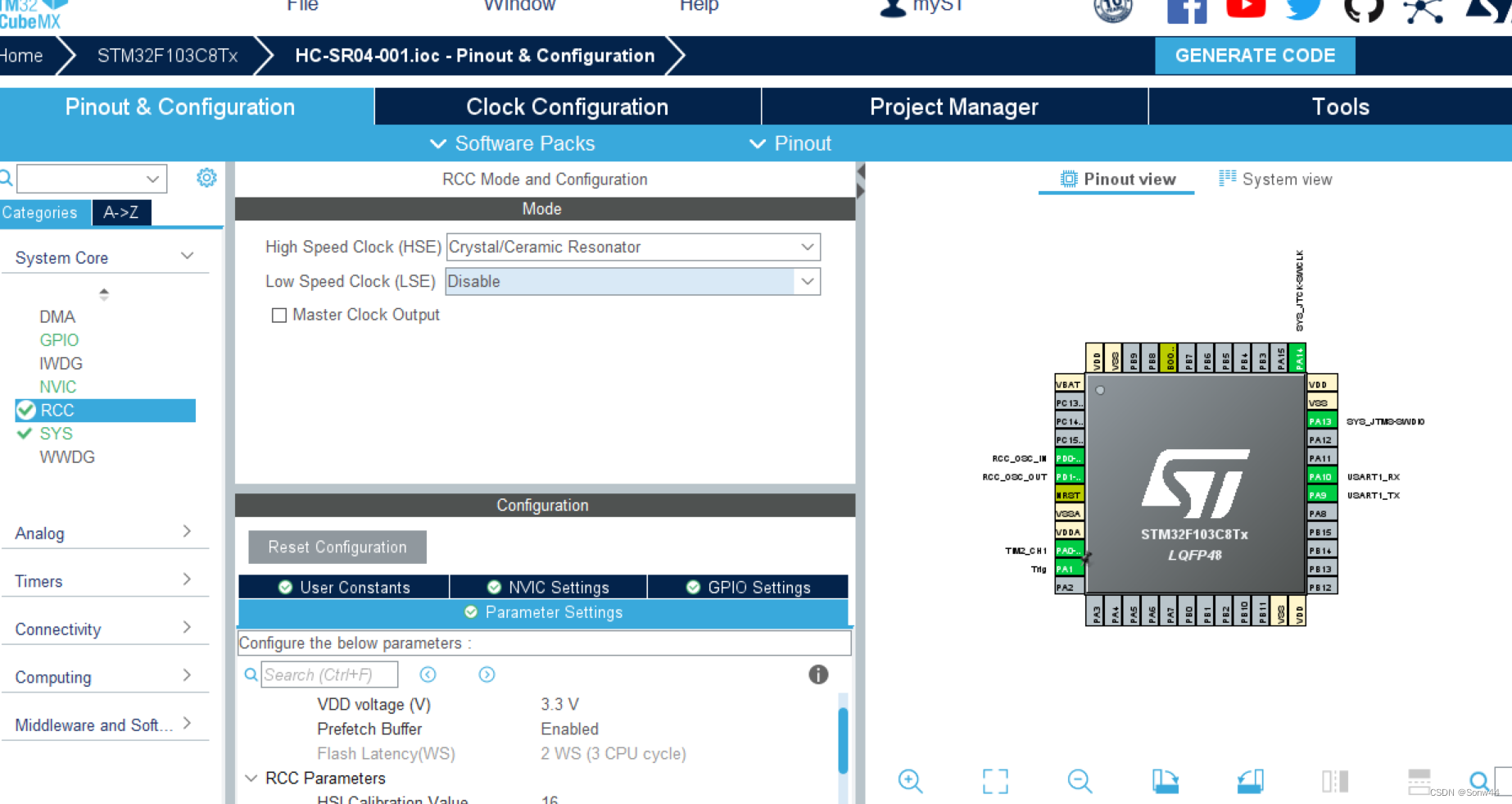Select pin PA8 on the chip
The width and height of the screenshot is (1512, 804).
tap(1320, 514)
